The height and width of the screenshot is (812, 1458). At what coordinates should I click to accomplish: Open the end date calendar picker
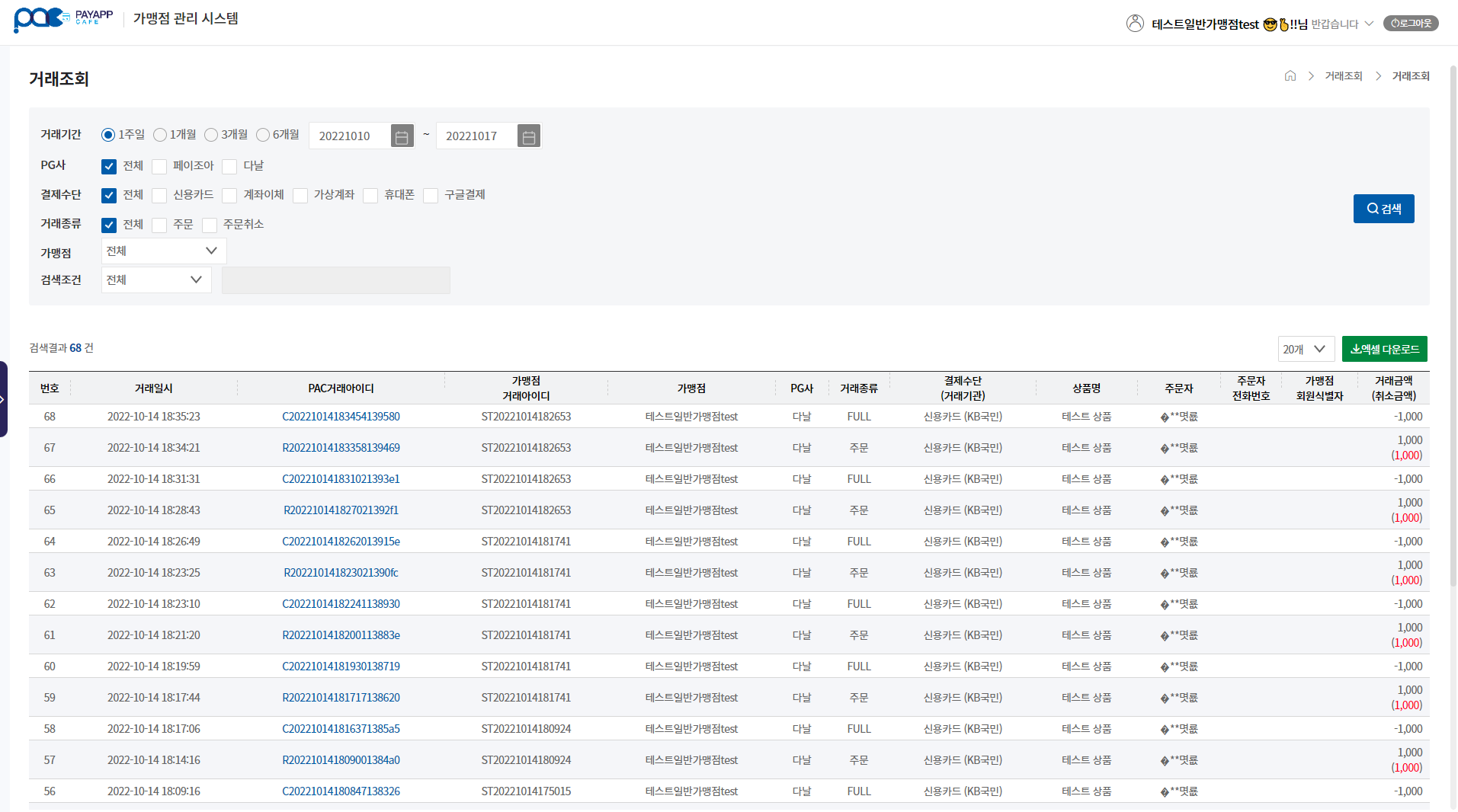(529, 136)
